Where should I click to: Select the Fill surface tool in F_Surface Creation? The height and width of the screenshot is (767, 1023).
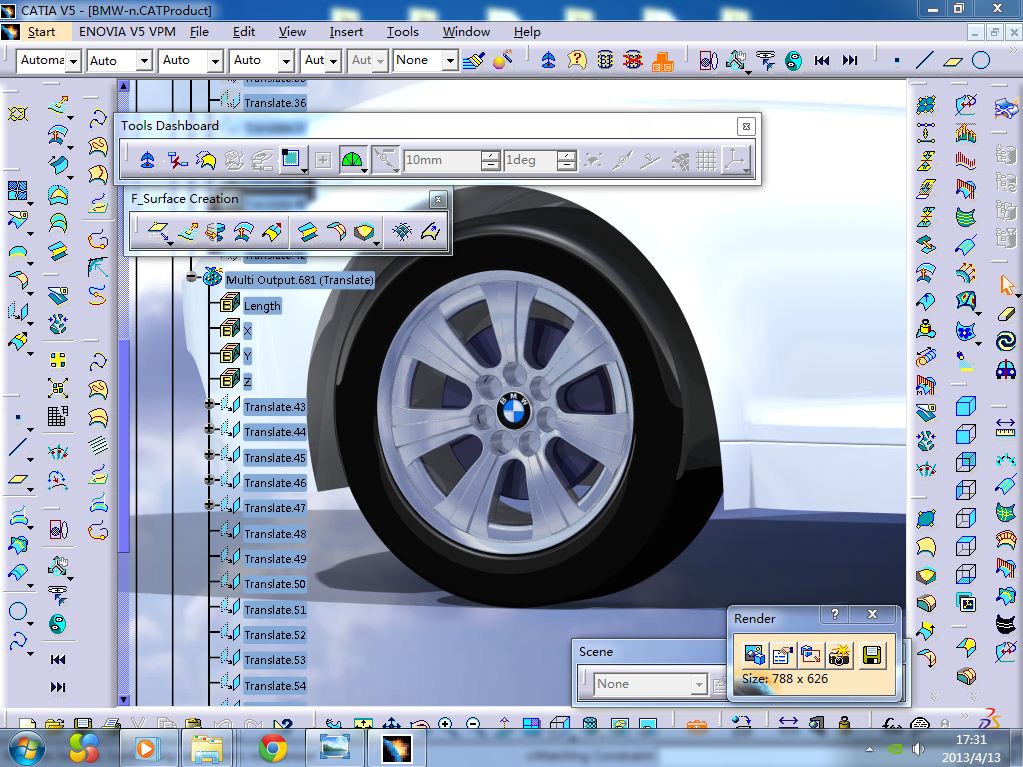(x=364, y=232)
